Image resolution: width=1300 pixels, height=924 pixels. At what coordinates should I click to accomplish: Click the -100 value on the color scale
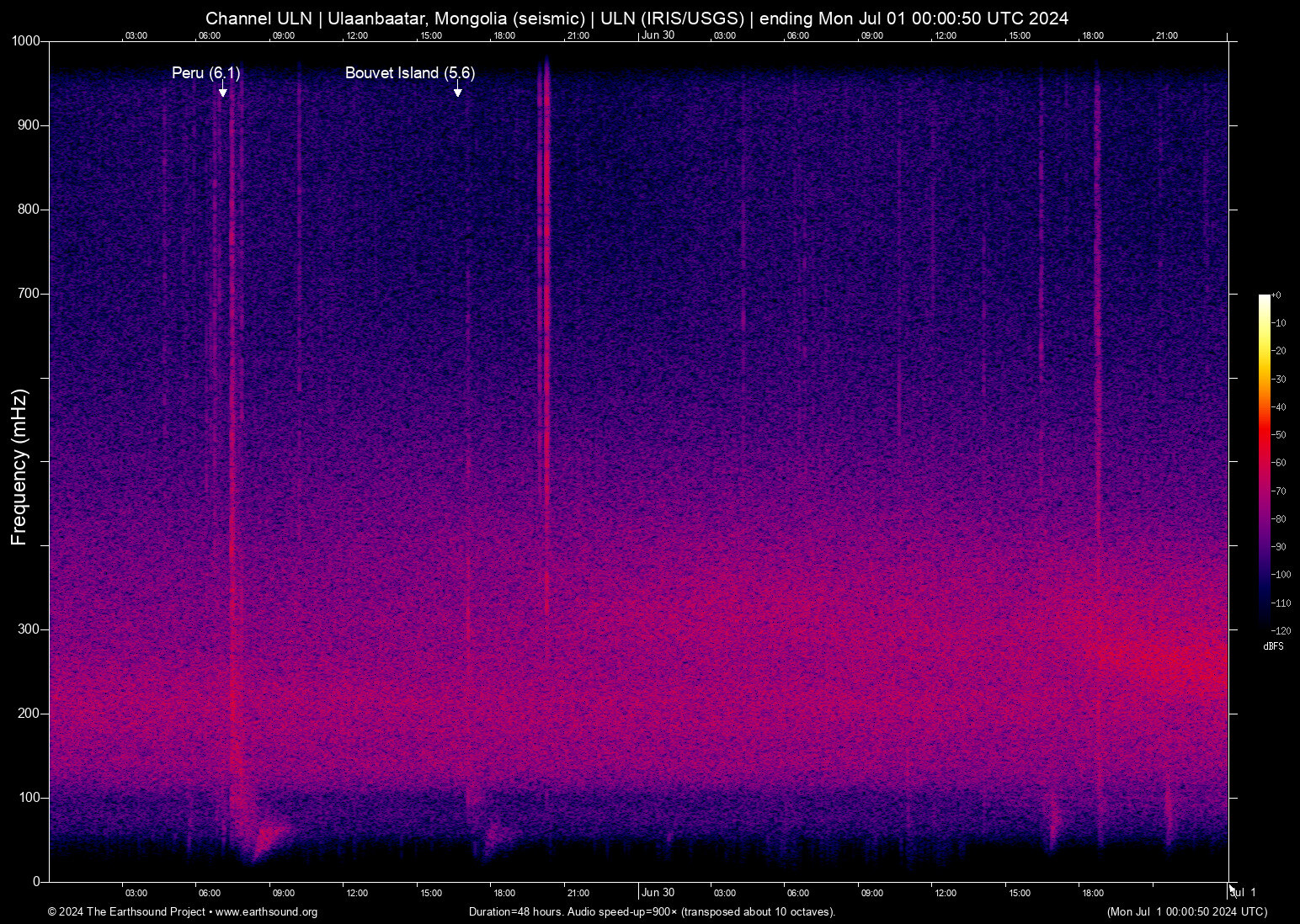1281,575
